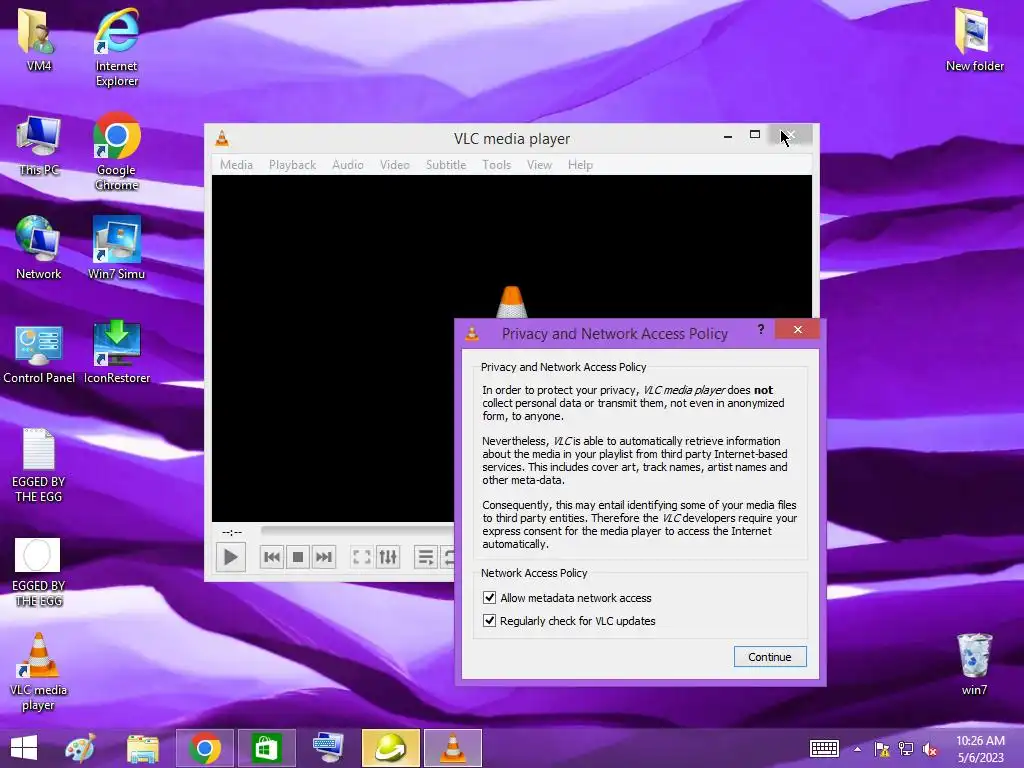Open the View menu
The width and height of the screenshot is (1024, 768).
point(539,165)
